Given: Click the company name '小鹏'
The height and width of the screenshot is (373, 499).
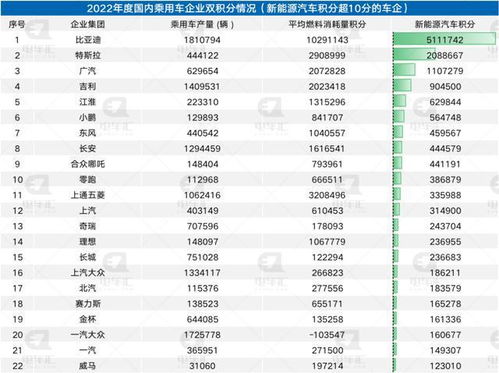Looking at the screenshot, I should pyautogui.click(x=88, y=118).
